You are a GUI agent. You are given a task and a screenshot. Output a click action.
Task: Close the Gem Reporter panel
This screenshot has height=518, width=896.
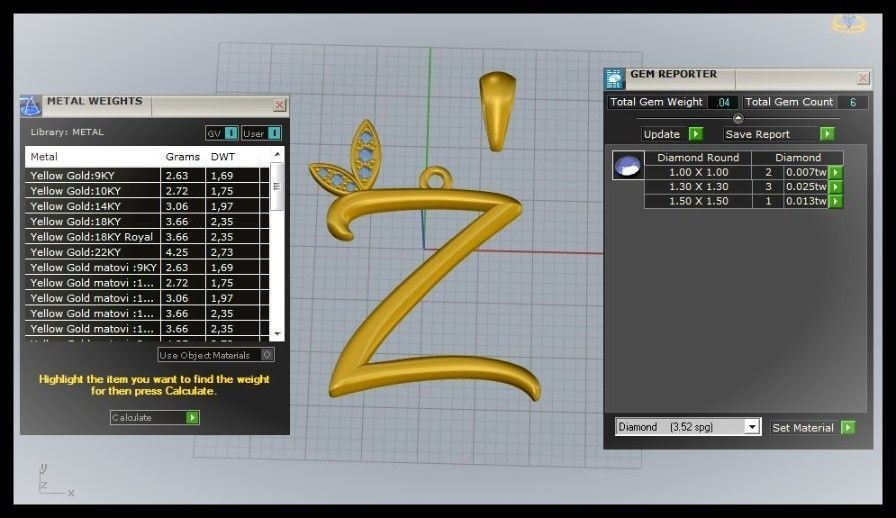(863, 78)
